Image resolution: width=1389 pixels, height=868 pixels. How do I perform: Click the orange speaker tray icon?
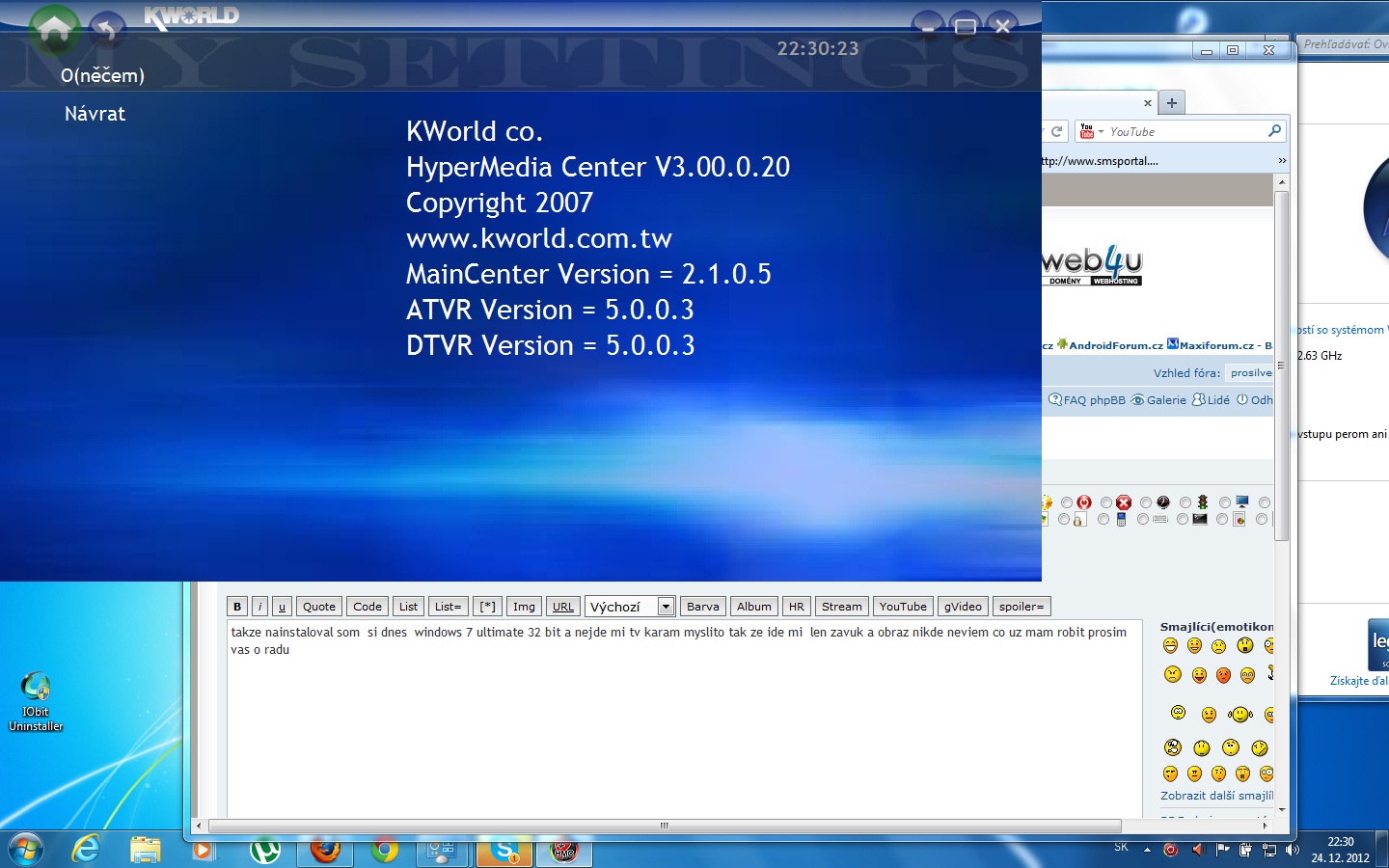coord(1197,850)
